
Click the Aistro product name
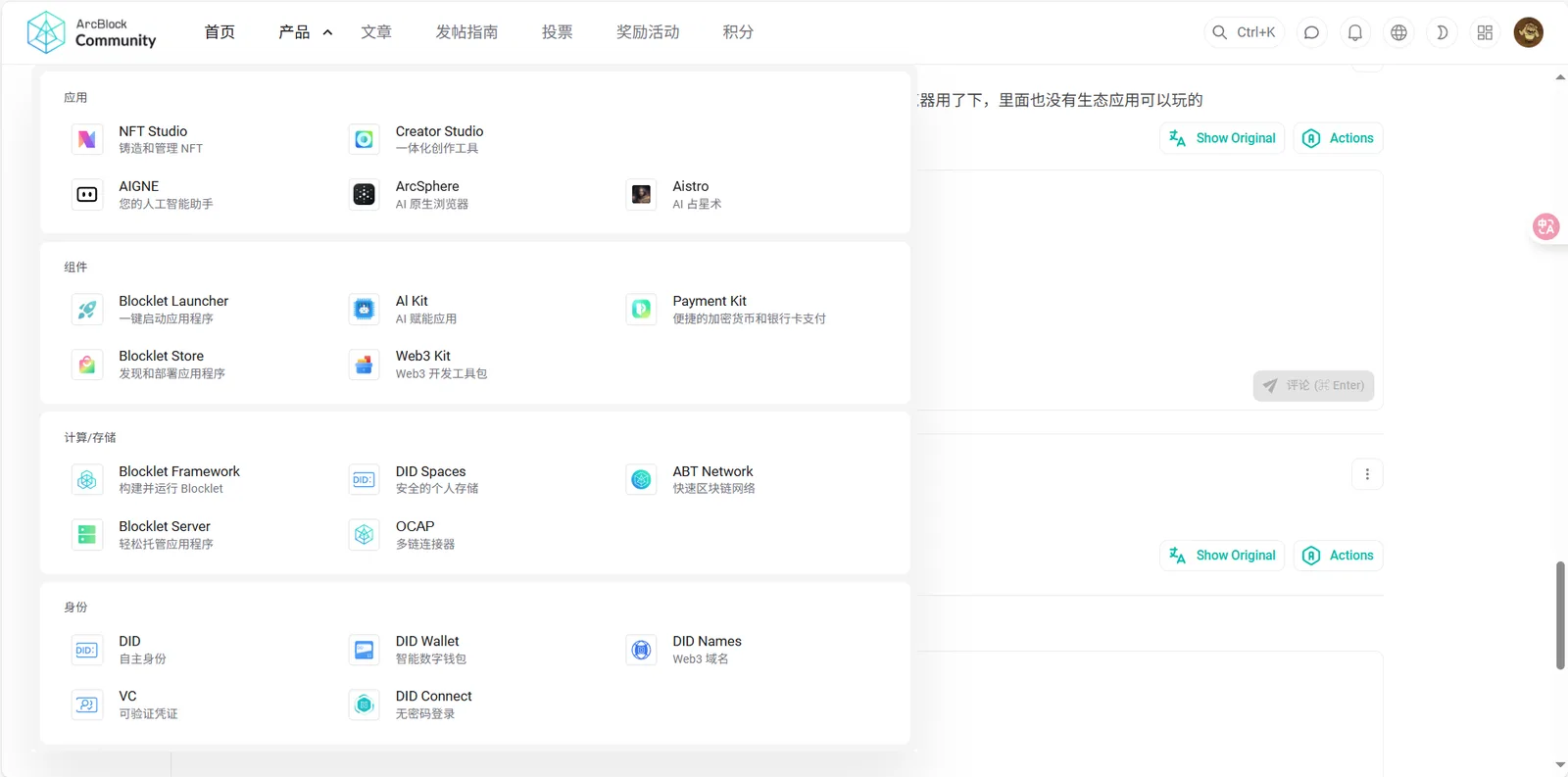pyautogui.click(x=691, y=186)
